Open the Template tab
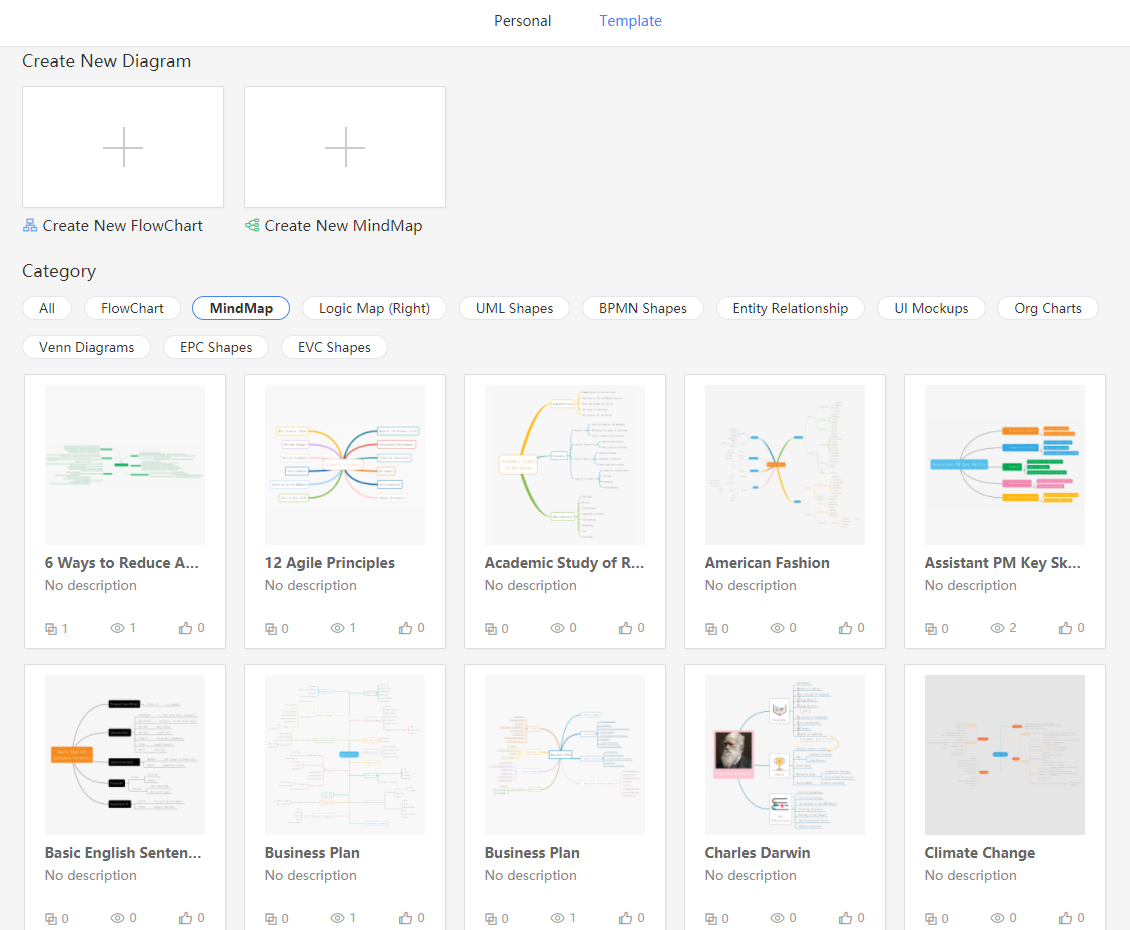 pos(630,21)
